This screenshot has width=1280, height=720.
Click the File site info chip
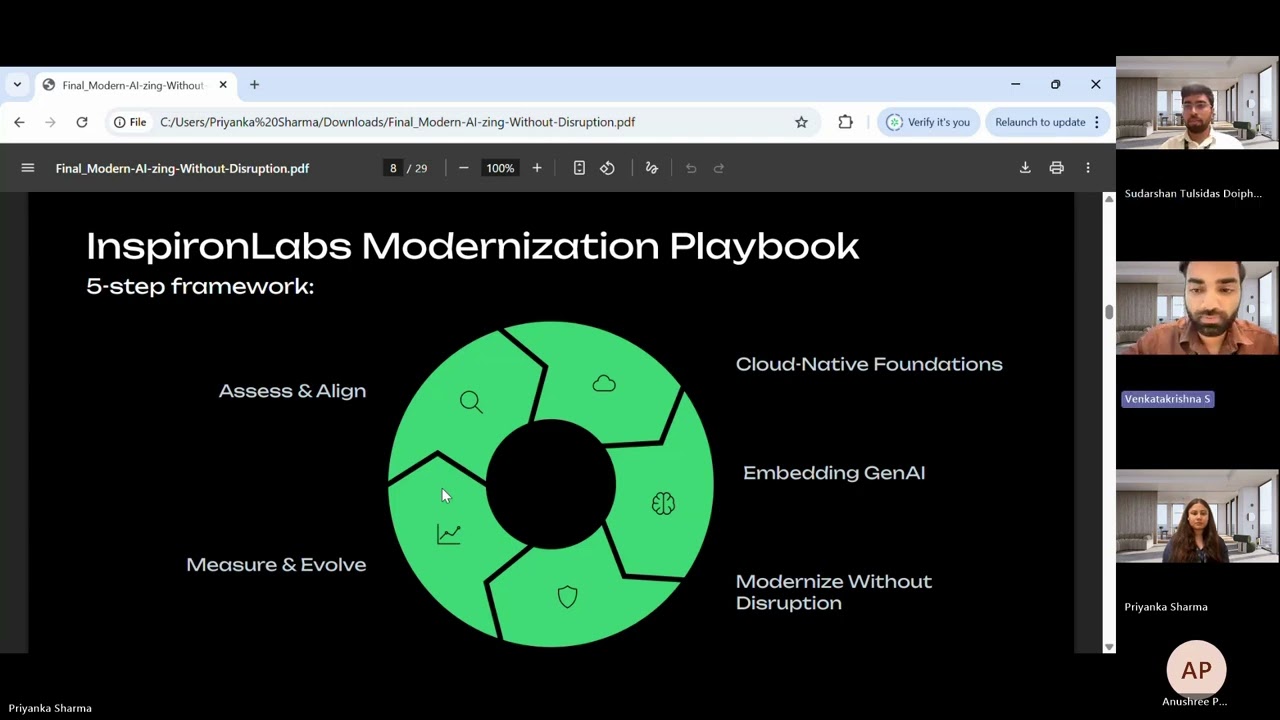[x=130, y=122]
